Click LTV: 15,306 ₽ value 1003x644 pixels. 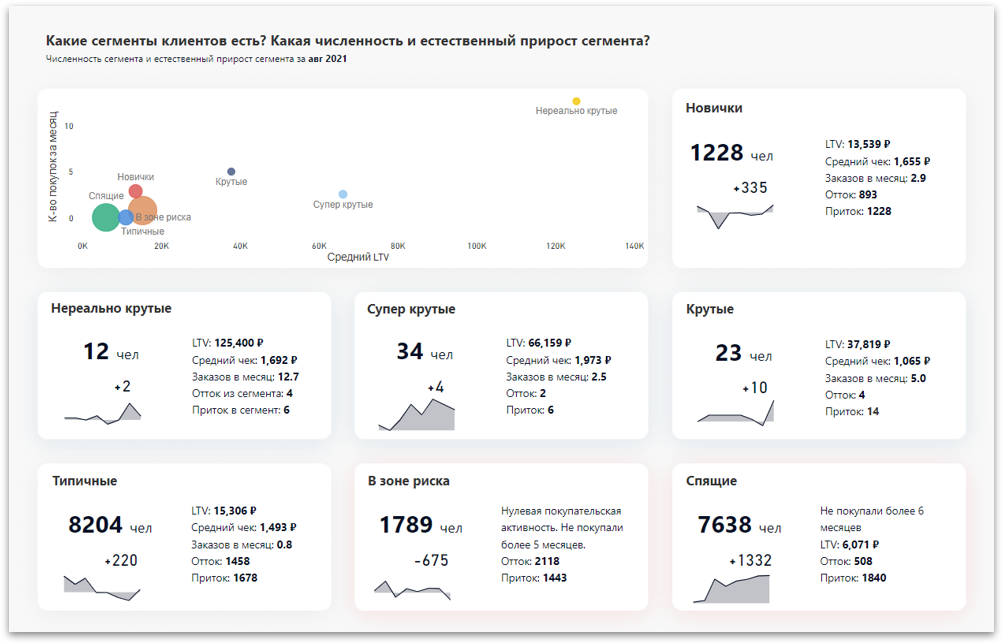224,510
